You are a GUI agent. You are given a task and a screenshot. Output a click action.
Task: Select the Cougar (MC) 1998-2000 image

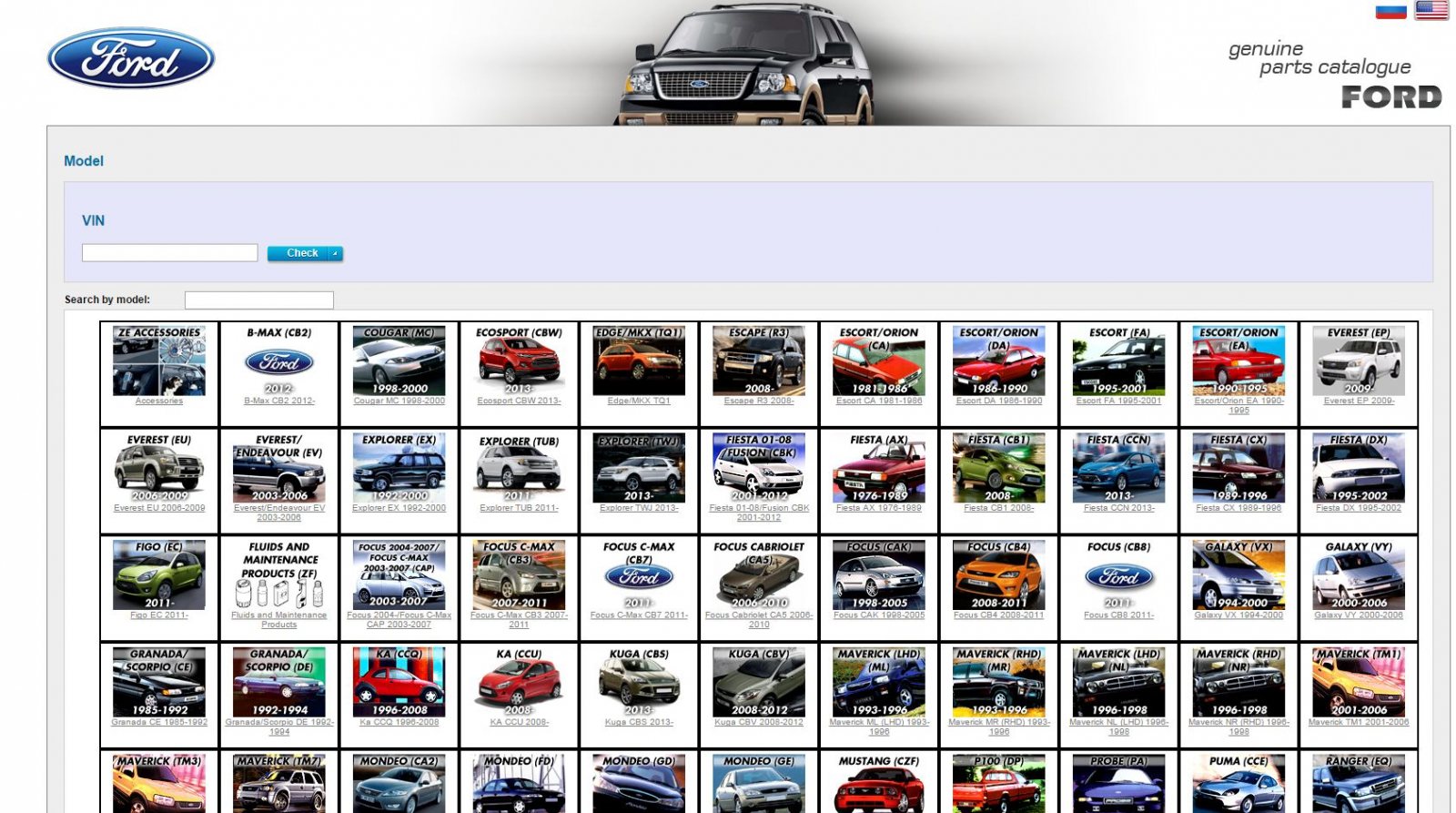(399, 361)
